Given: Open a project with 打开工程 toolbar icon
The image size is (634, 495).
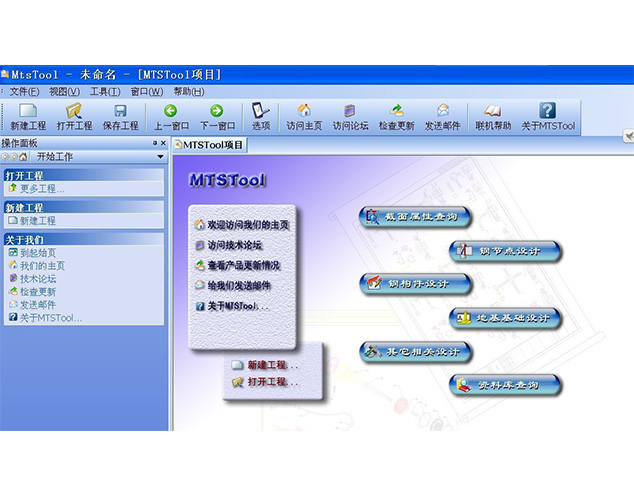Looking at the screenshot, I should click(74, 117).
